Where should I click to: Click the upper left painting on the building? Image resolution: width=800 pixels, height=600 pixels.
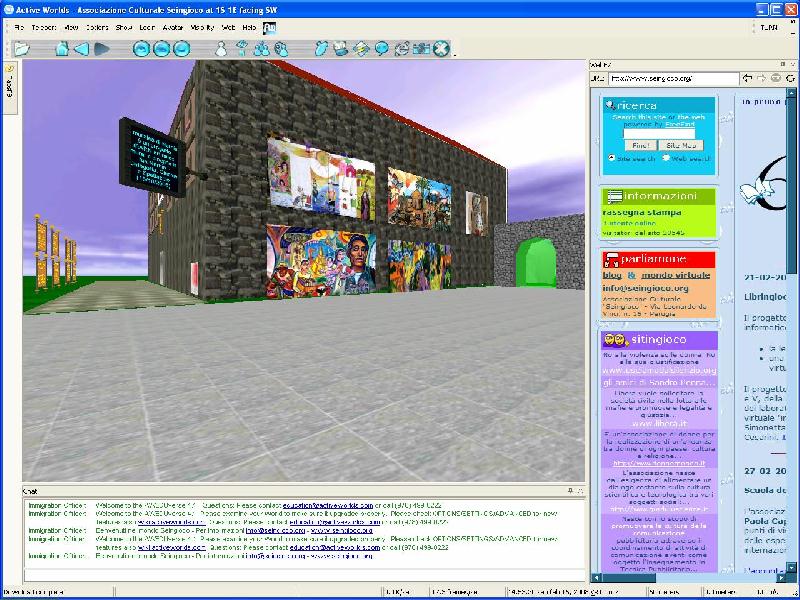click(x=321, y=179)
